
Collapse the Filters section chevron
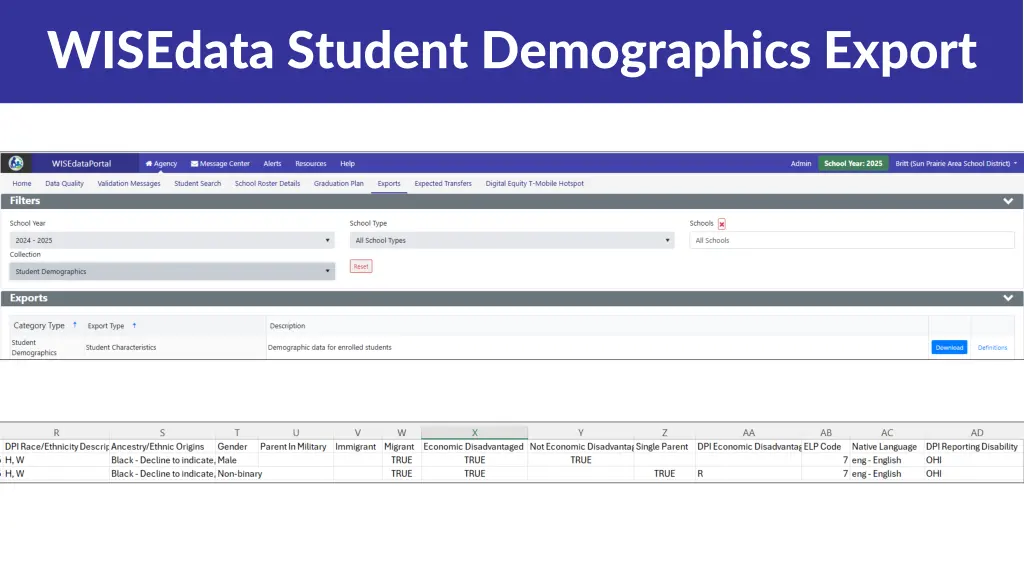click(x=1008, y=201)
